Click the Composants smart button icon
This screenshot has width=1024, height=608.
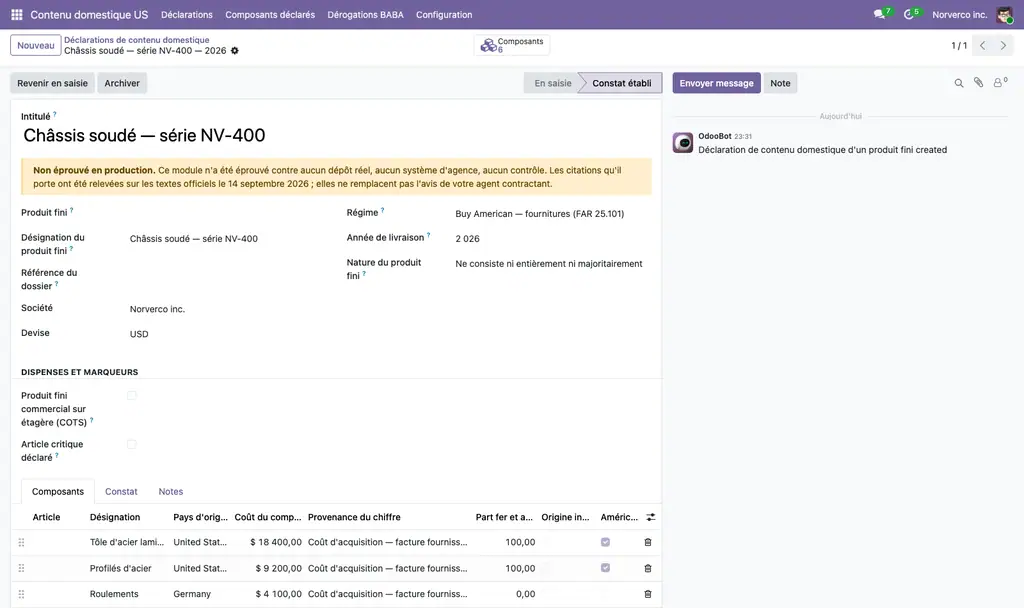pos(488,45)
